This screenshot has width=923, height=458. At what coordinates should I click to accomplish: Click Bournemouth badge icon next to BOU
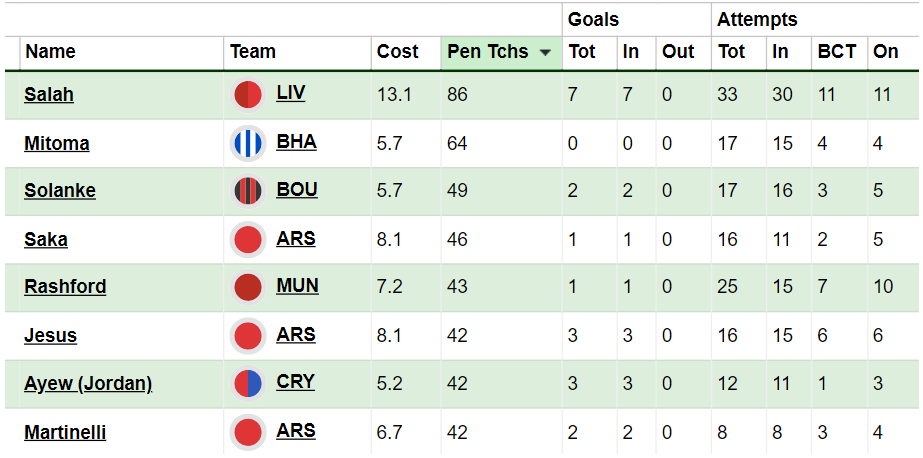coord(248,191)
